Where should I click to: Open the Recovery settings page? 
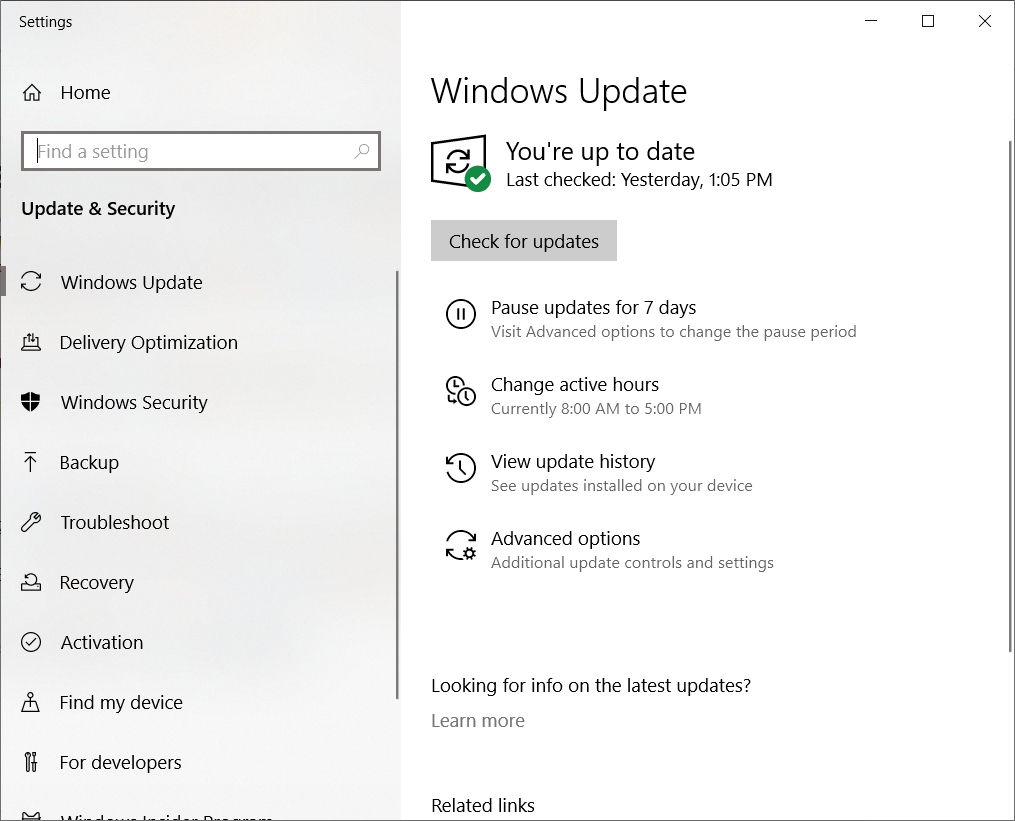96,583
